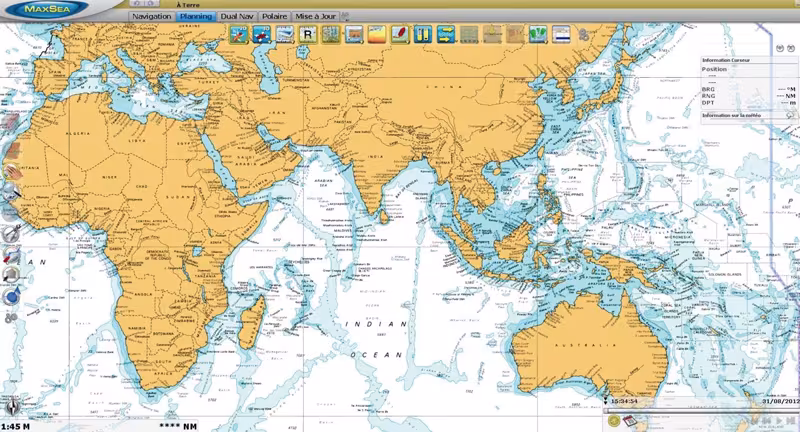Click the MaxSea logo
This screenshot has height=432, width=800.
[47, 9]
